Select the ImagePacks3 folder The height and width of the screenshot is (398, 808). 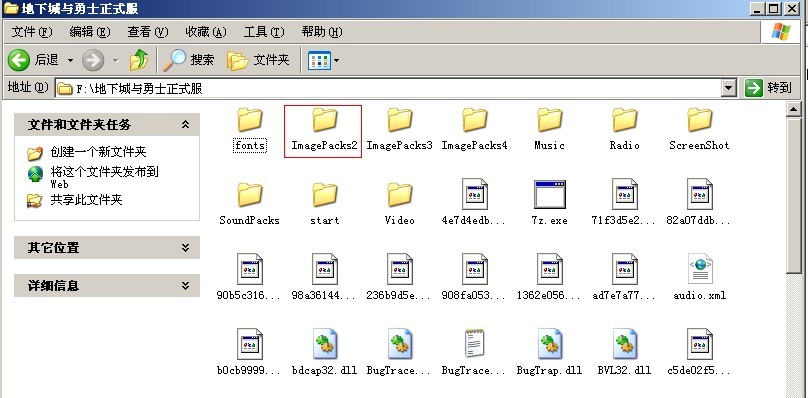tap(399, 129)
